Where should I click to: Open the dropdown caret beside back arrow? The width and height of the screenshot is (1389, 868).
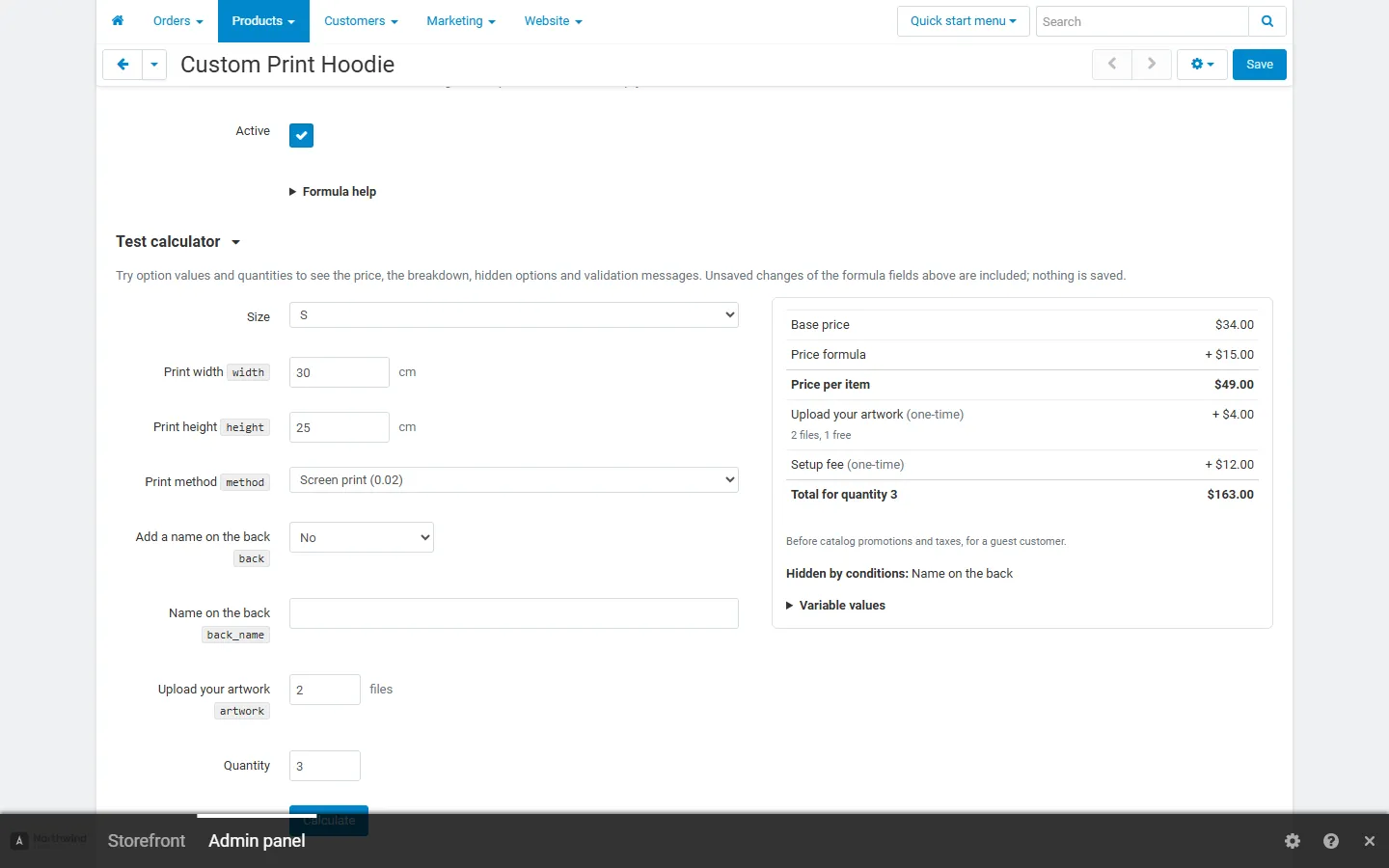point(154,65)
